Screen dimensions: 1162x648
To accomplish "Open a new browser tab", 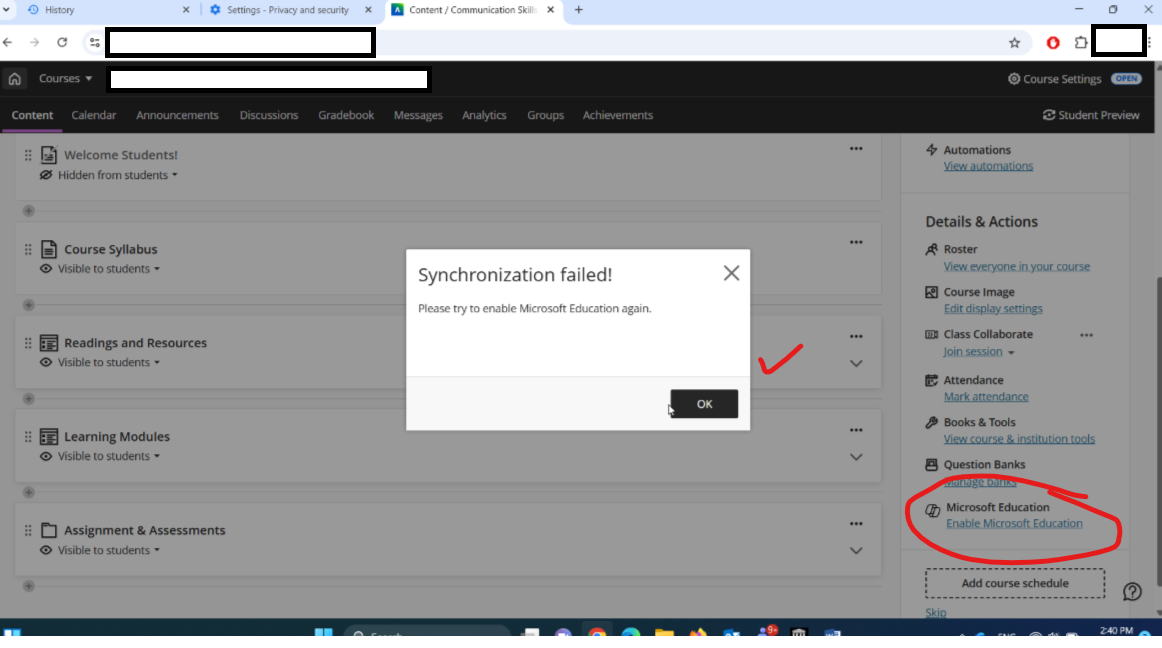I will 579,10.
